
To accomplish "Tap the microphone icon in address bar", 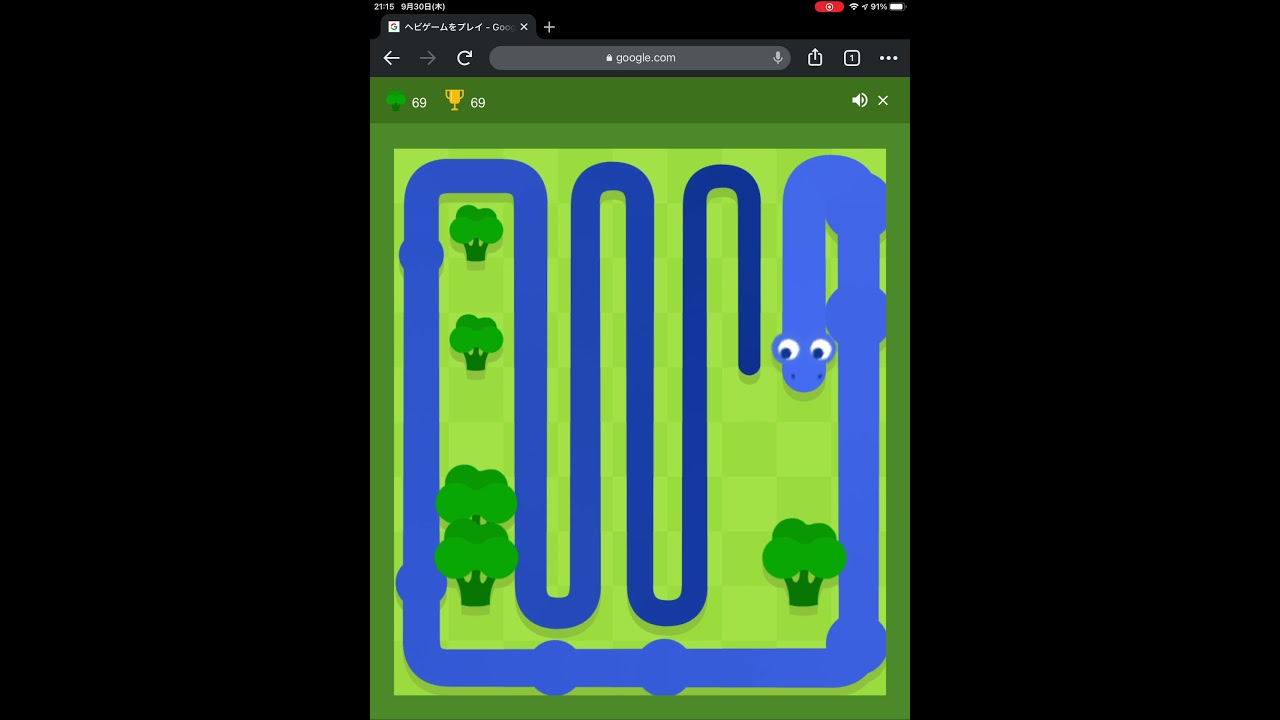I will click(778, 58).
